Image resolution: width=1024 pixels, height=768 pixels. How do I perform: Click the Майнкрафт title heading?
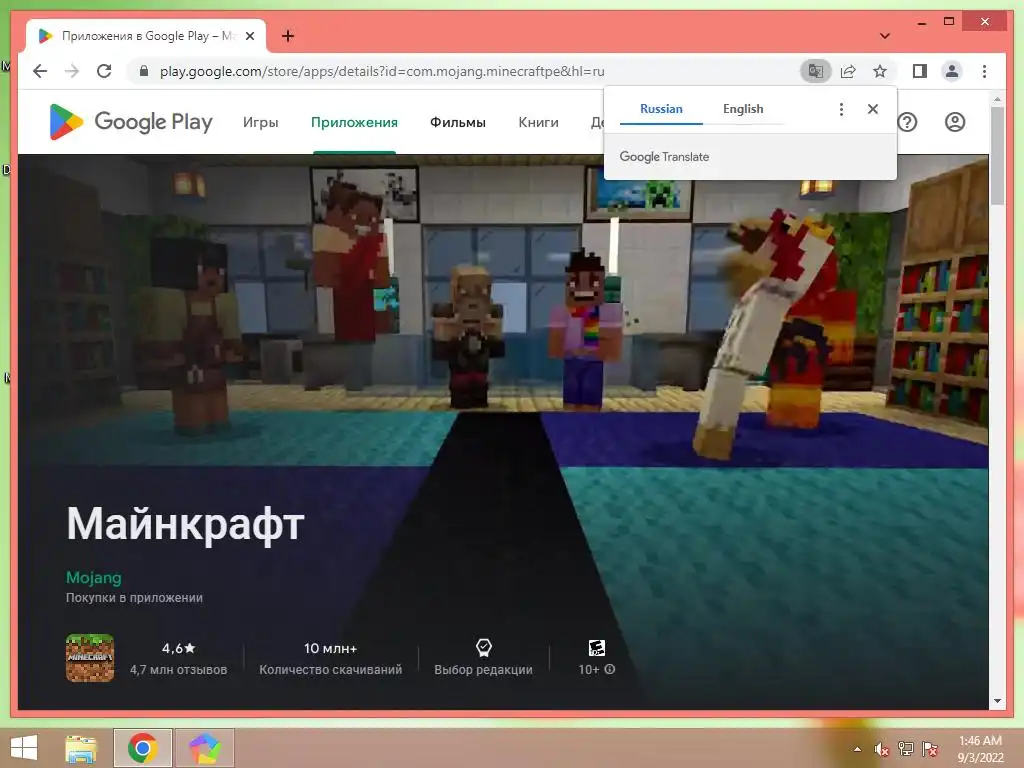coord(185,524)
